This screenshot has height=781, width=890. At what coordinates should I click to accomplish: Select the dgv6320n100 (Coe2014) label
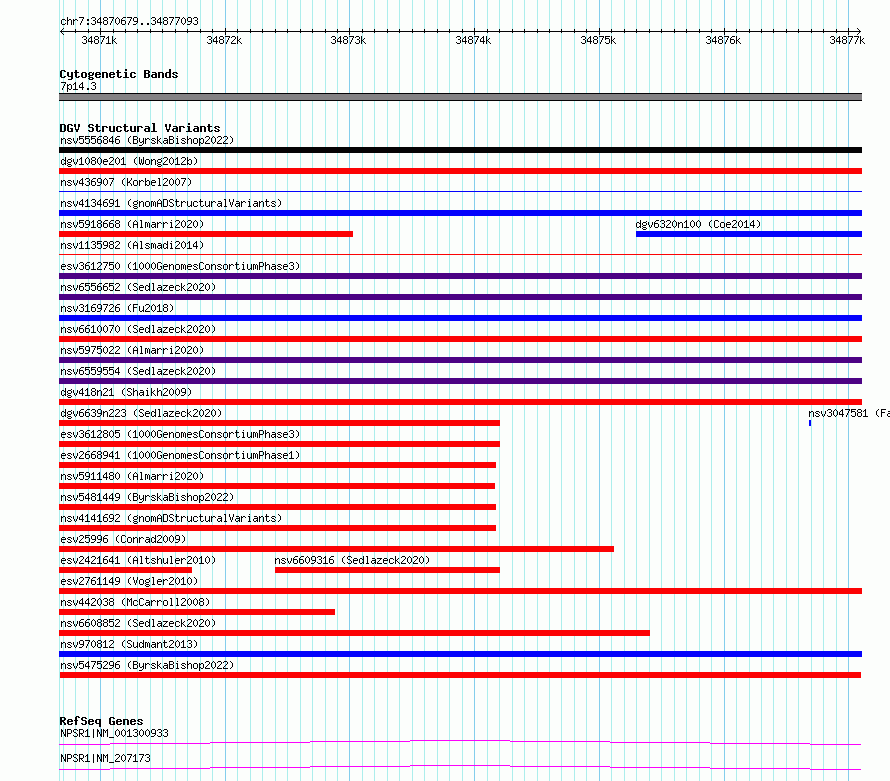click(x=698, y=224)
